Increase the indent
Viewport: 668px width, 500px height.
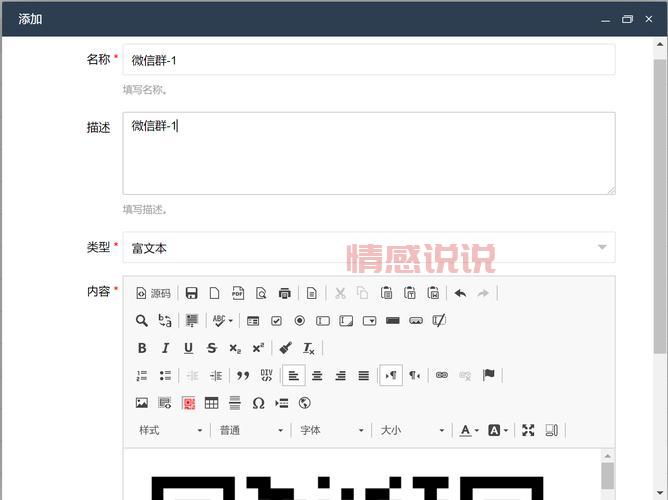click(216, 375)
